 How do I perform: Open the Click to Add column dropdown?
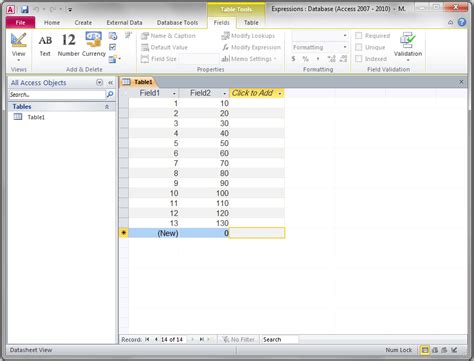tap(280, 94)
